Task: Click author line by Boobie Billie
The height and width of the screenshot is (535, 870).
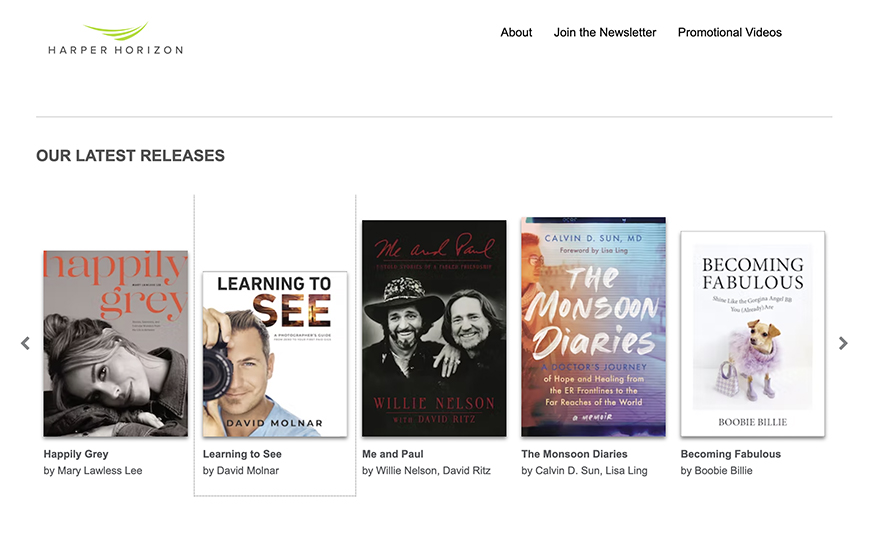Action: pyautogui.click(x=716, y=471)
